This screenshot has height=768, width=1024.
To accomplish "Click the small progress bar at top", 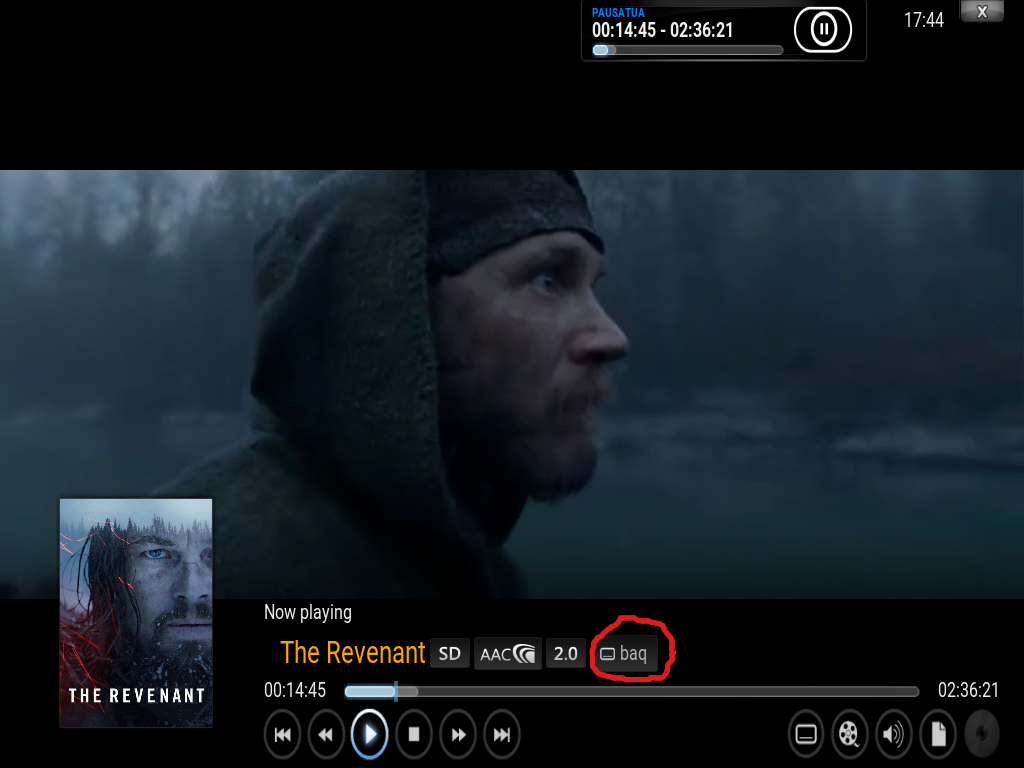I will [x=687, y=50].
